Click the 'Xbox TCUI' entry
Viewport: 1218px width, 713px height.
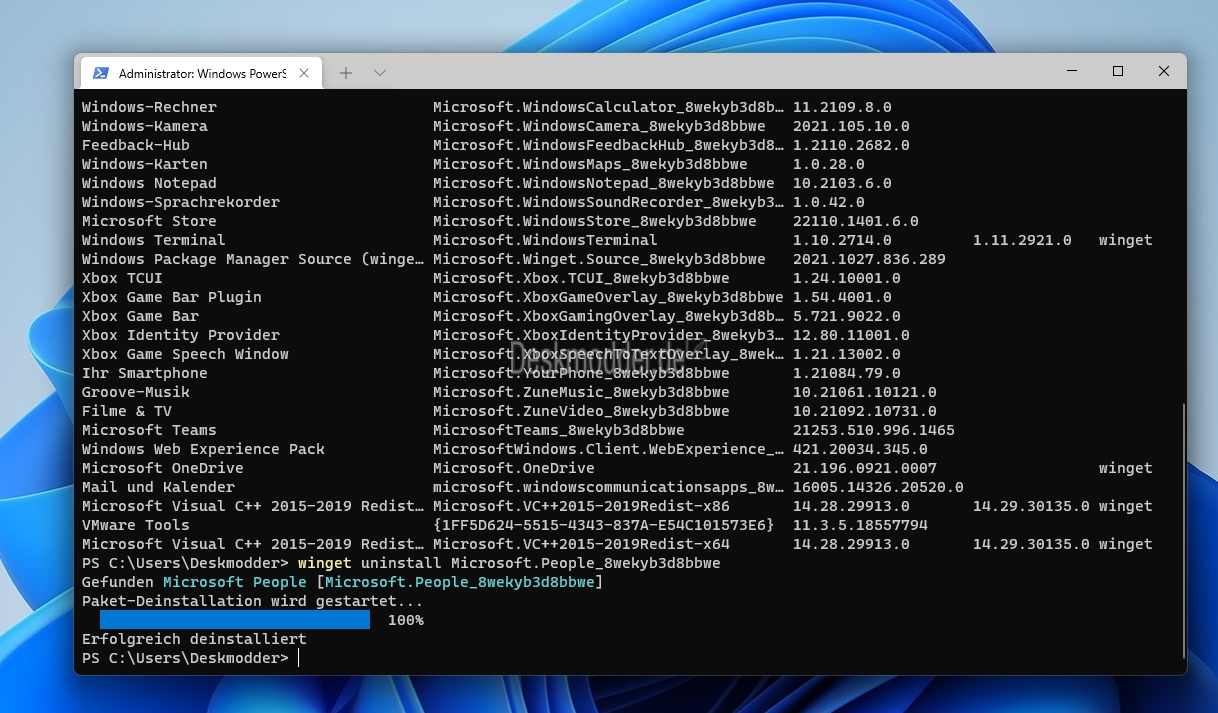coord(122,278)
